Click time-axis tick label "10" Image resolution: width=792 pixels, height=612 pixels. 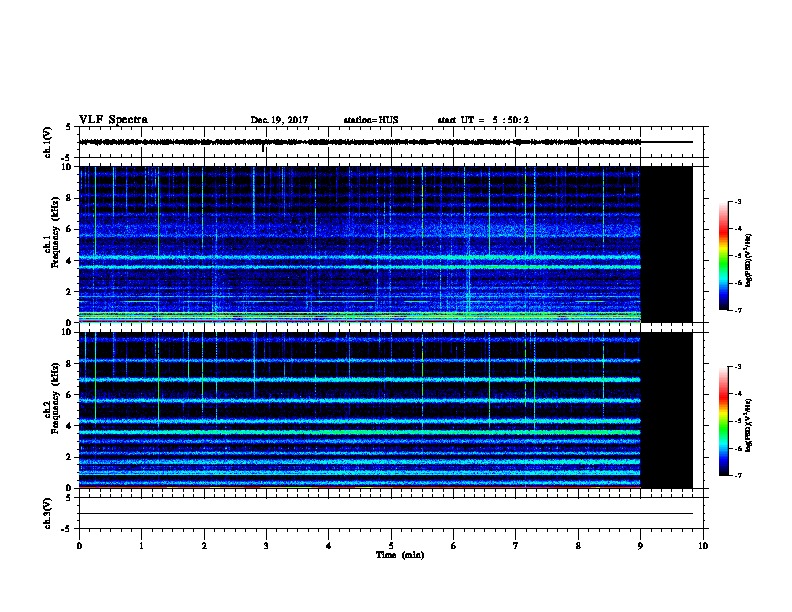(703, 546)
